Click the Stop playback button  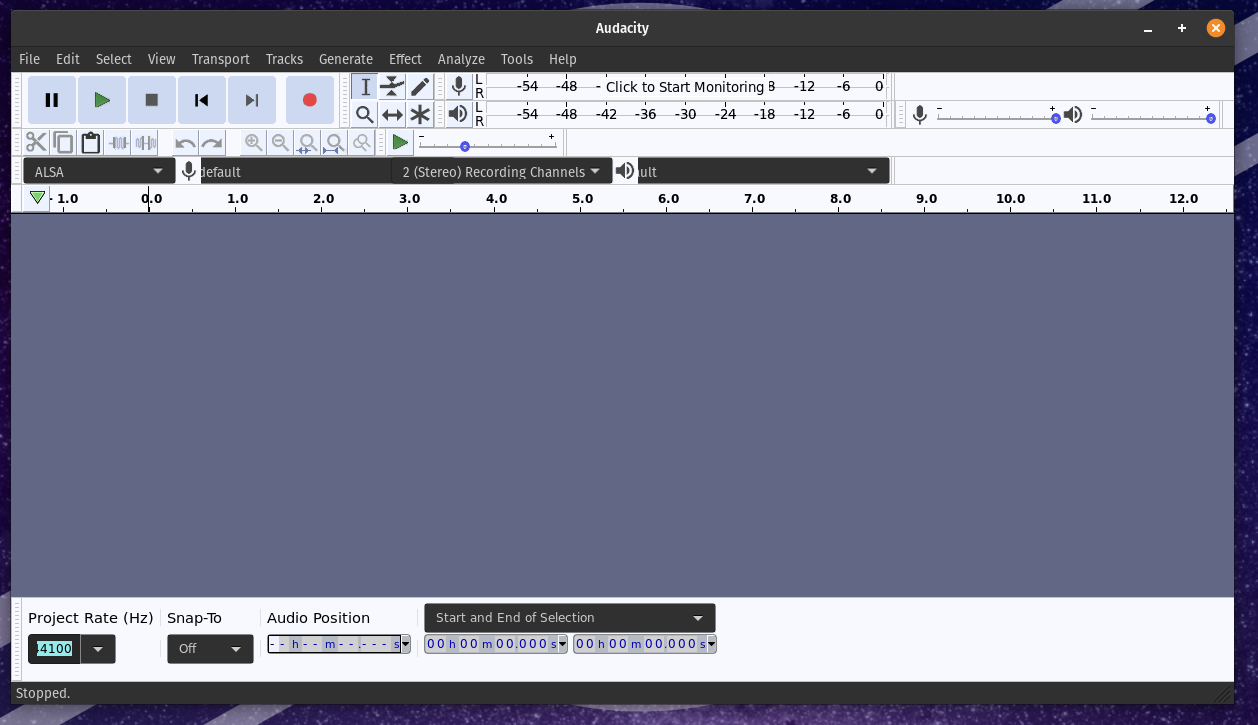point(151,99)
